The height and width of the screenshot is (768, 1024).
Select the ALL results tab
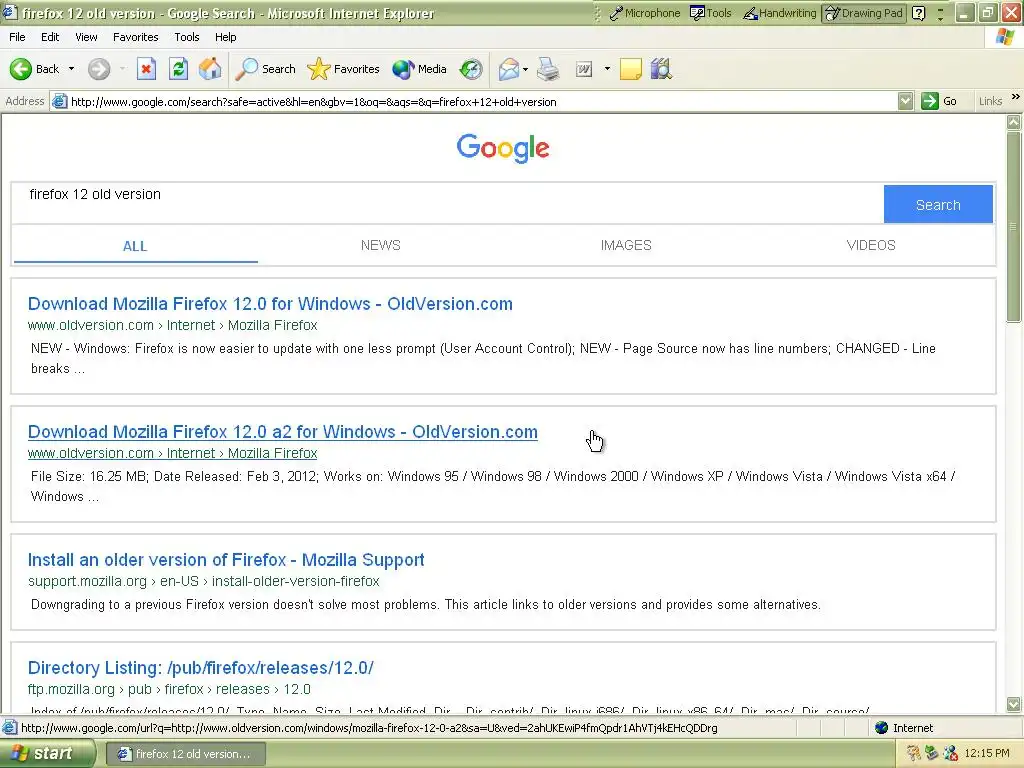tap(135, 246)
